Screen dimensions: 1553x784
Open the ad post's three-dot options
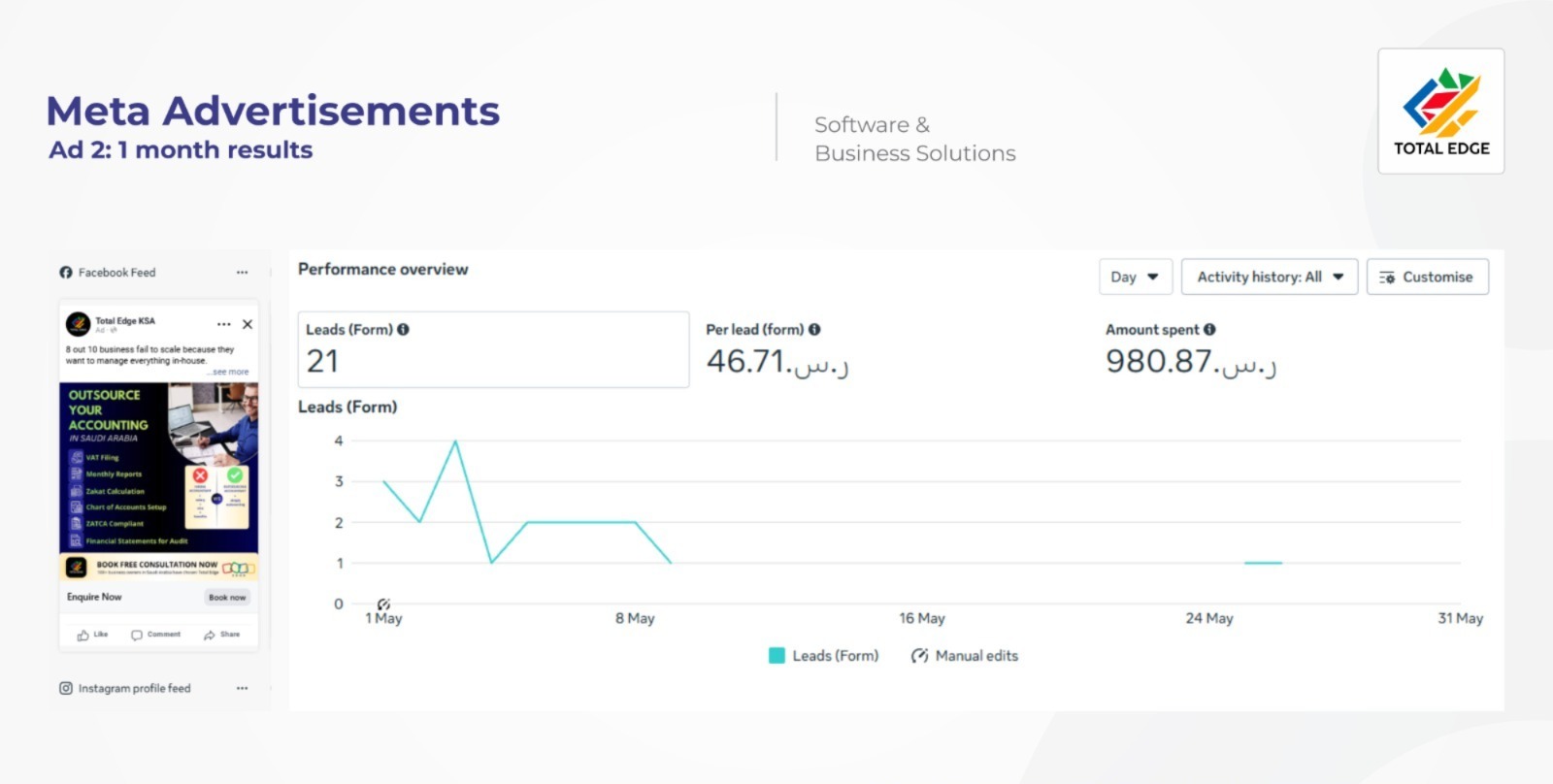pos(224,324)
